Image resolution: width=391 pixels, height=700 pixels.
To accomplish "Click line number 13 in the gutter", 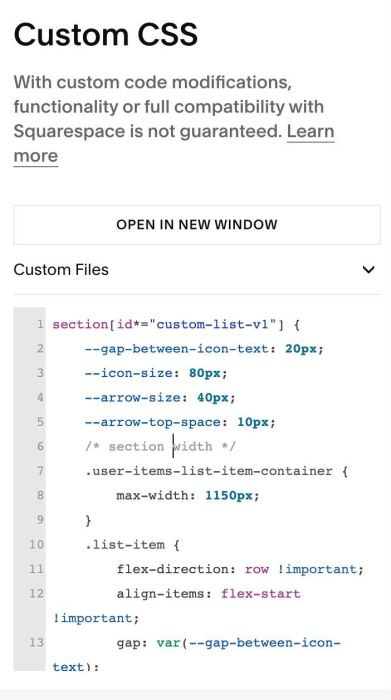I will point(37,643).
